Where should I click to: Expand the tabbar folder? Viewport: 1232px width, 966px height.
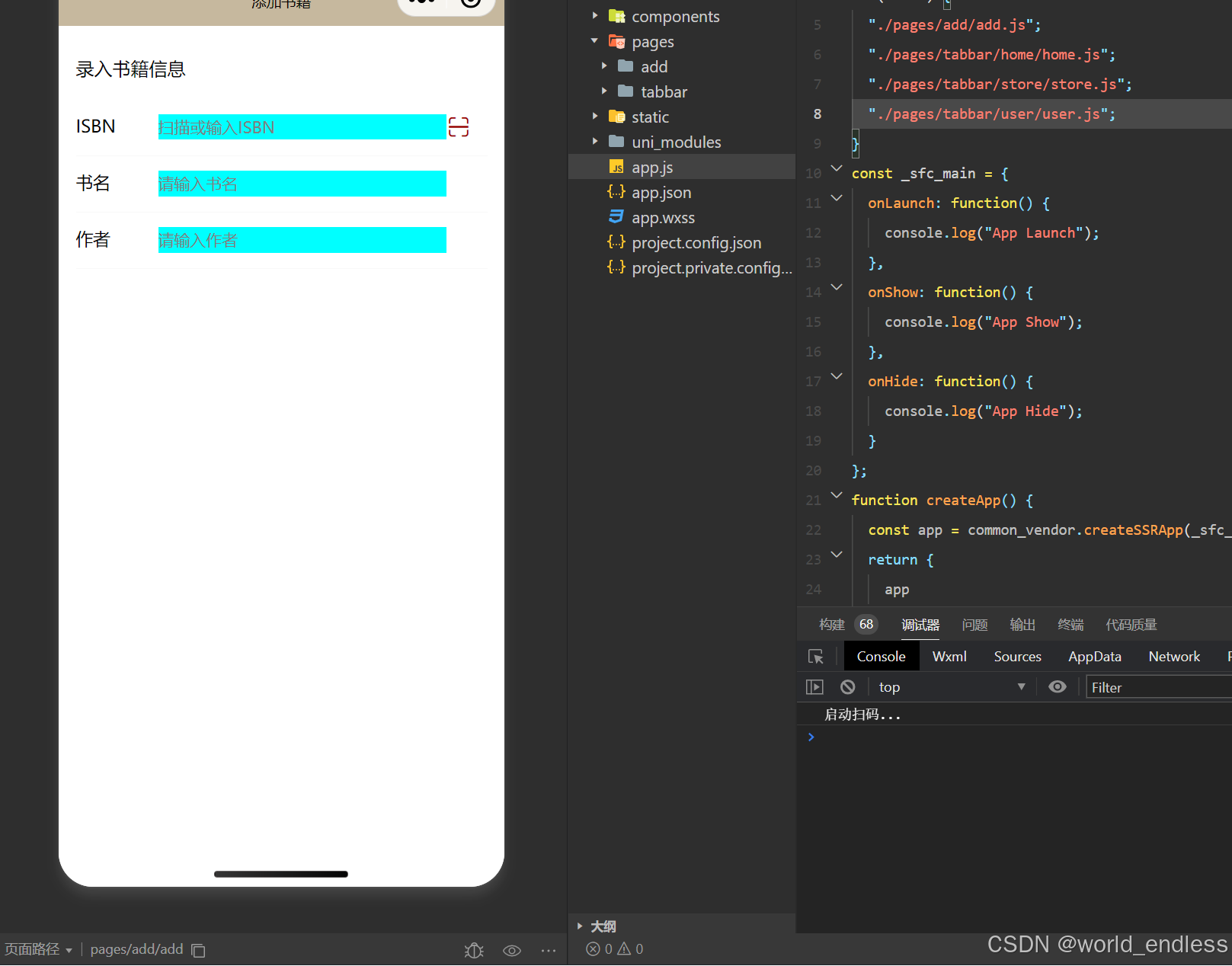pos(604,91)
